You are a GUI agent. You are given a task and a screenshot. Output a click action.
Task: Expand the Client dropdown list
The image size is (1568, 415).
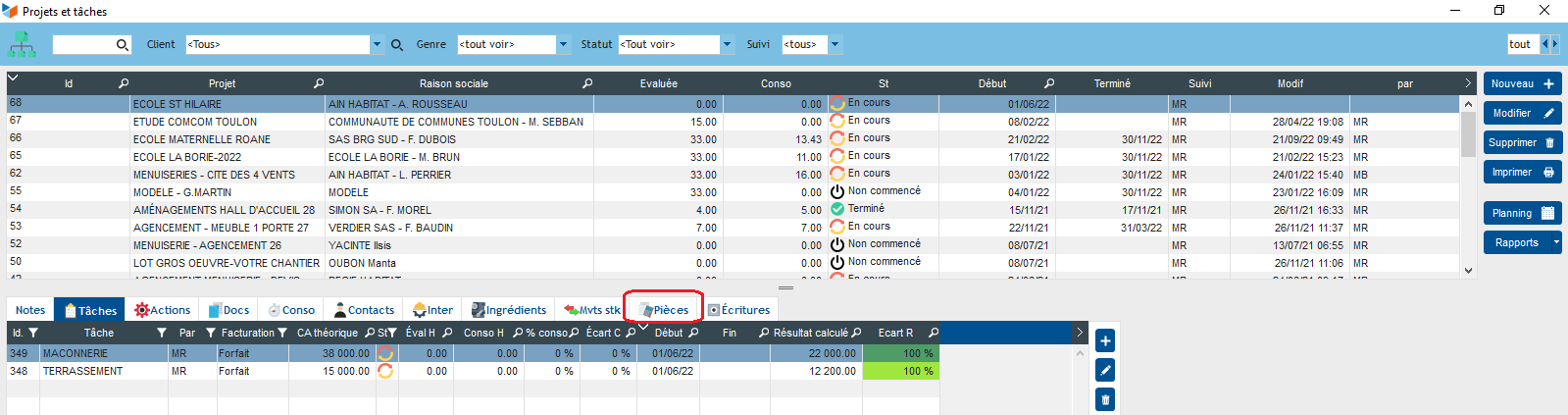click(377, 45)
